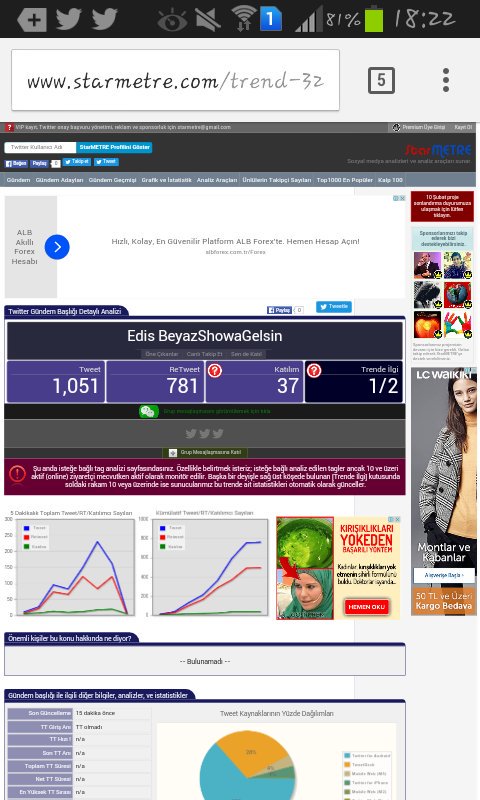
Task: Click the StarMETRE logo
Action: click(x=438, y=150)
